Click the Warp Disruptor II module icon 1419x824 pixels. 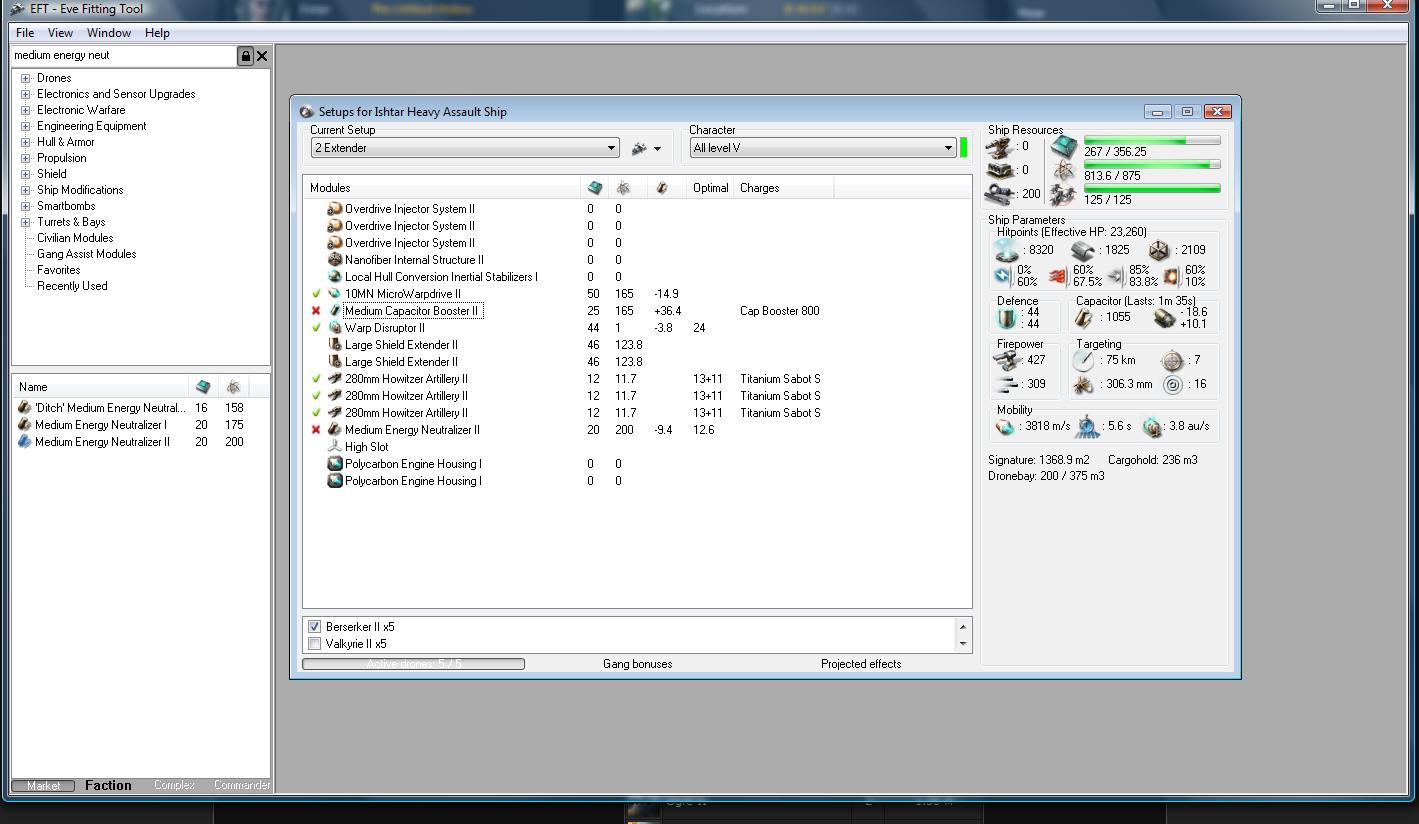click(x=335, y=328)
